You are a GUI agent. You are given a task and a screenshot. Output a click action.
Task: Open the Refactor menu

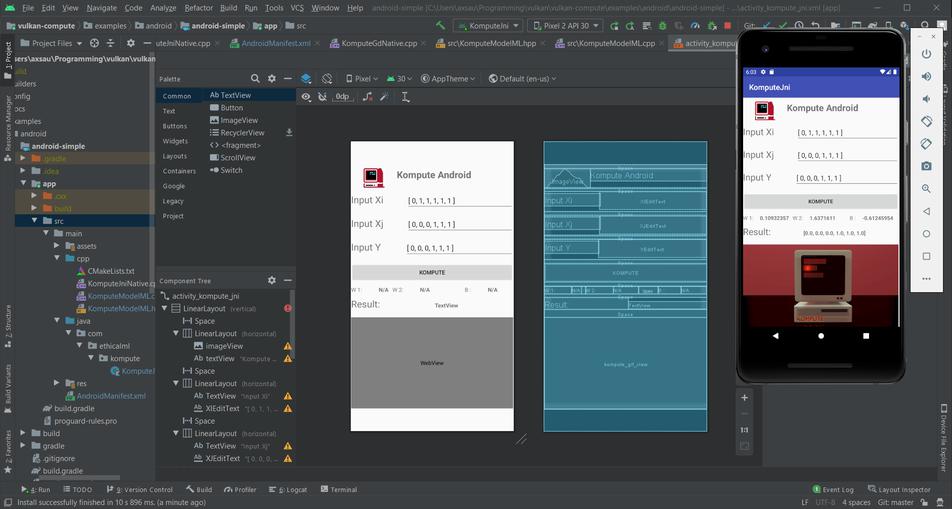click(198, 7)
